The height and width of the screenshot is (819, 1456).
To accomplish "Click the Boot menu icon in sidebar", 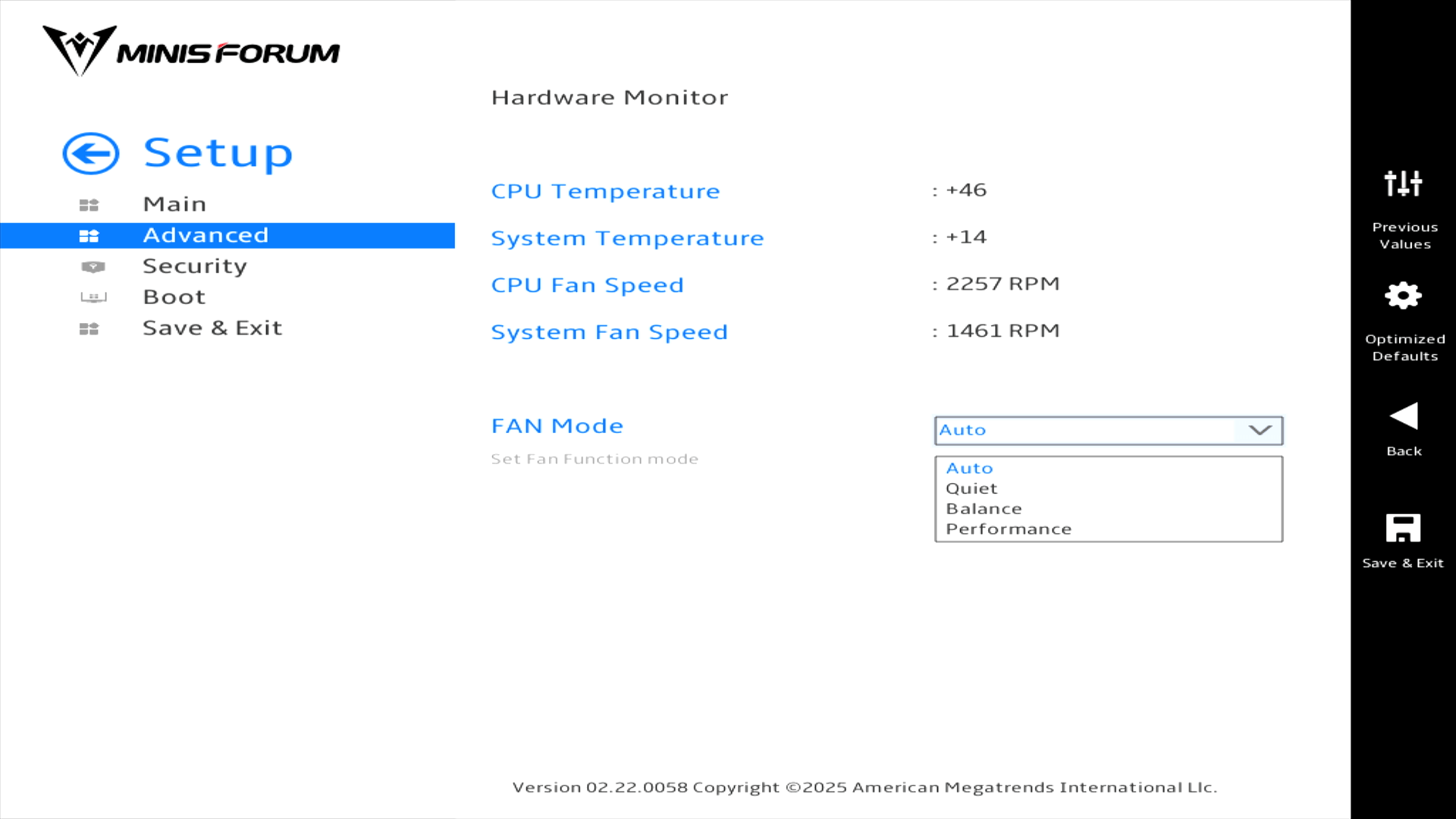I will point(93,297).
